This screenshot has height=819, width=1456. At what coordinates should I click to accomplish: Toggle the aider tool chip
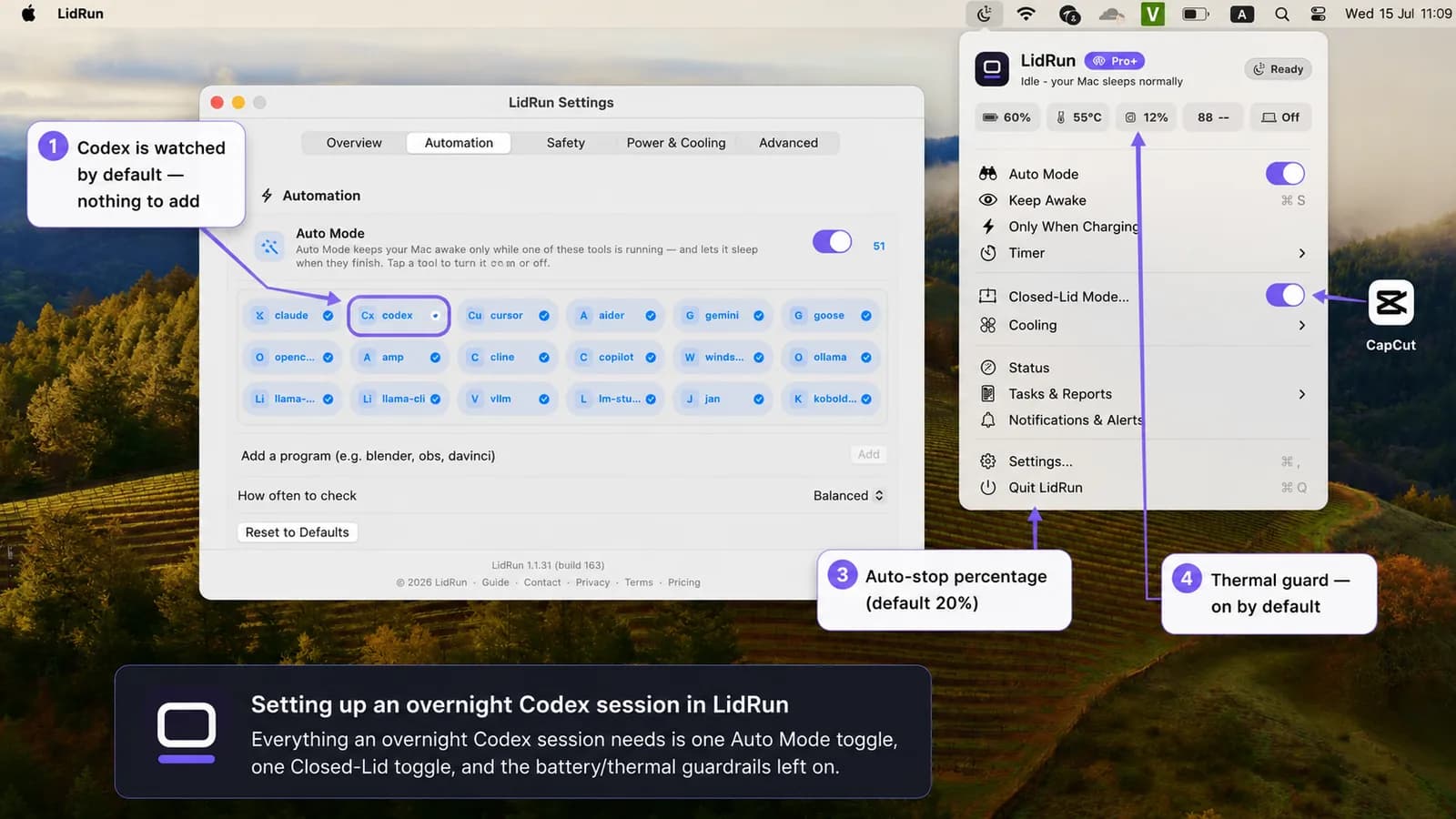(616, 316)
